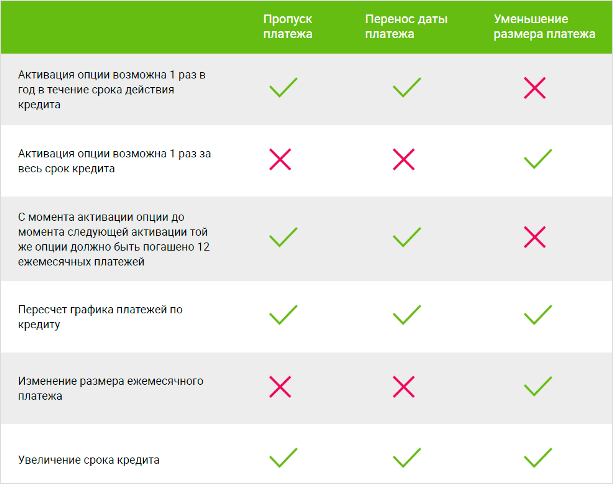Click red cross for 12 ежемесячных платежей under Уменьшение размера платежа

535,237
